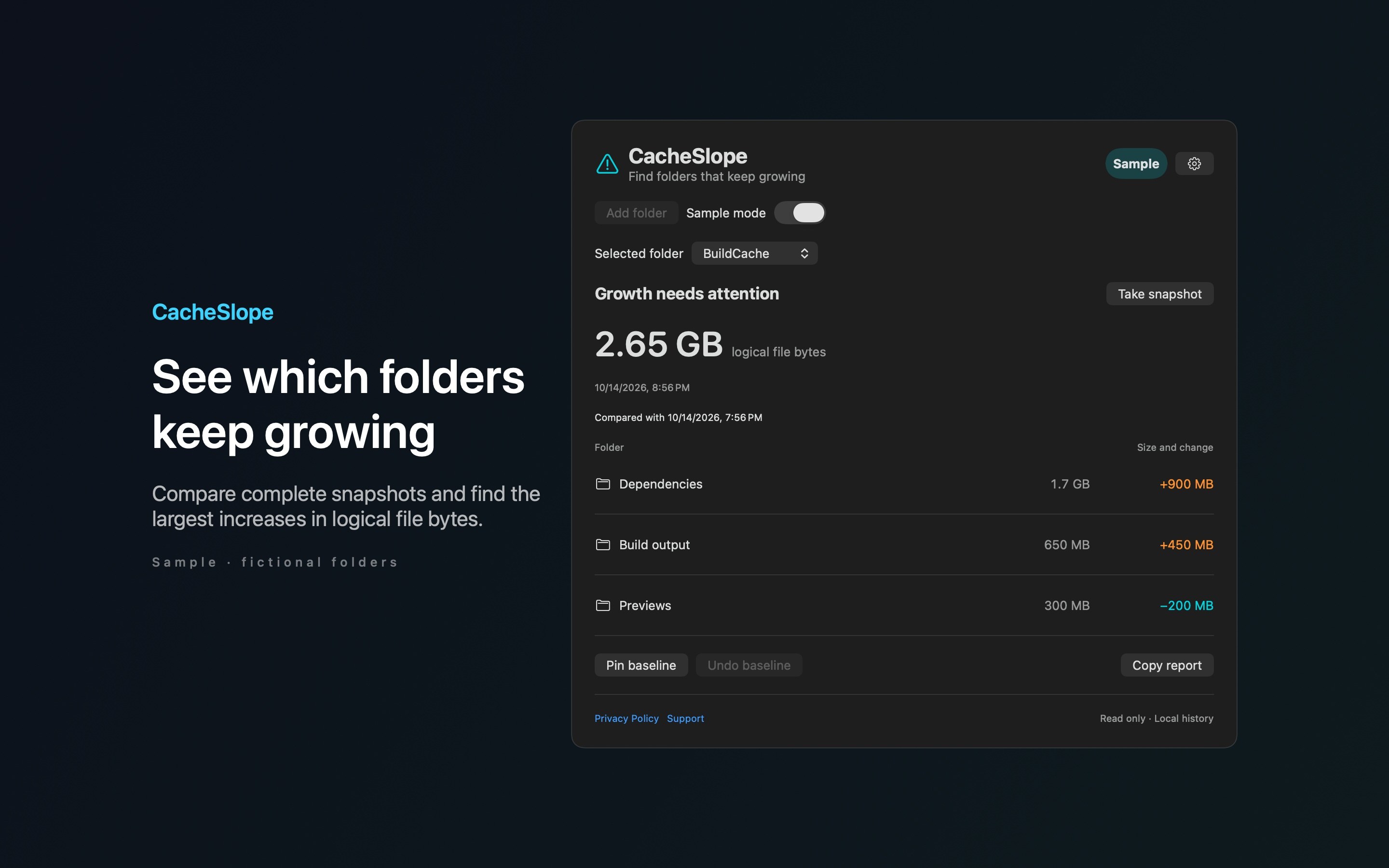Open the BuildCache selected folder dropdown

[754, 253]
